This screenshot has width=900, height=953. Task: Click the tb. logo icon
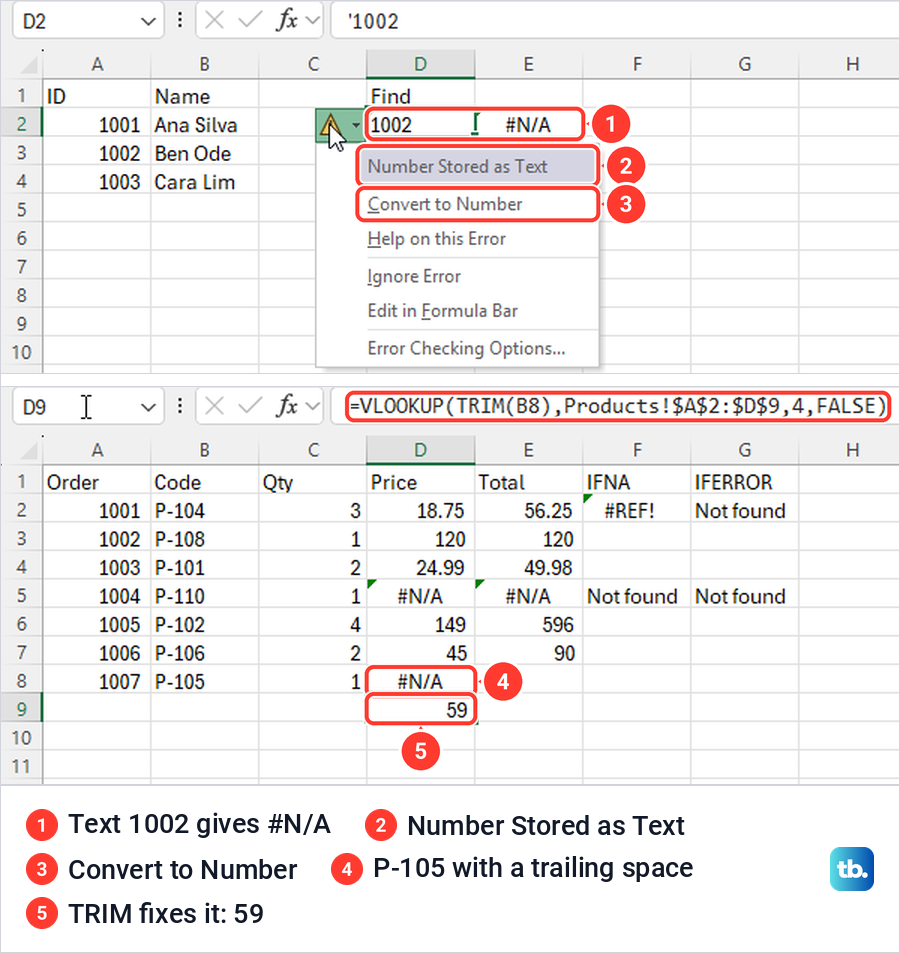852,869
